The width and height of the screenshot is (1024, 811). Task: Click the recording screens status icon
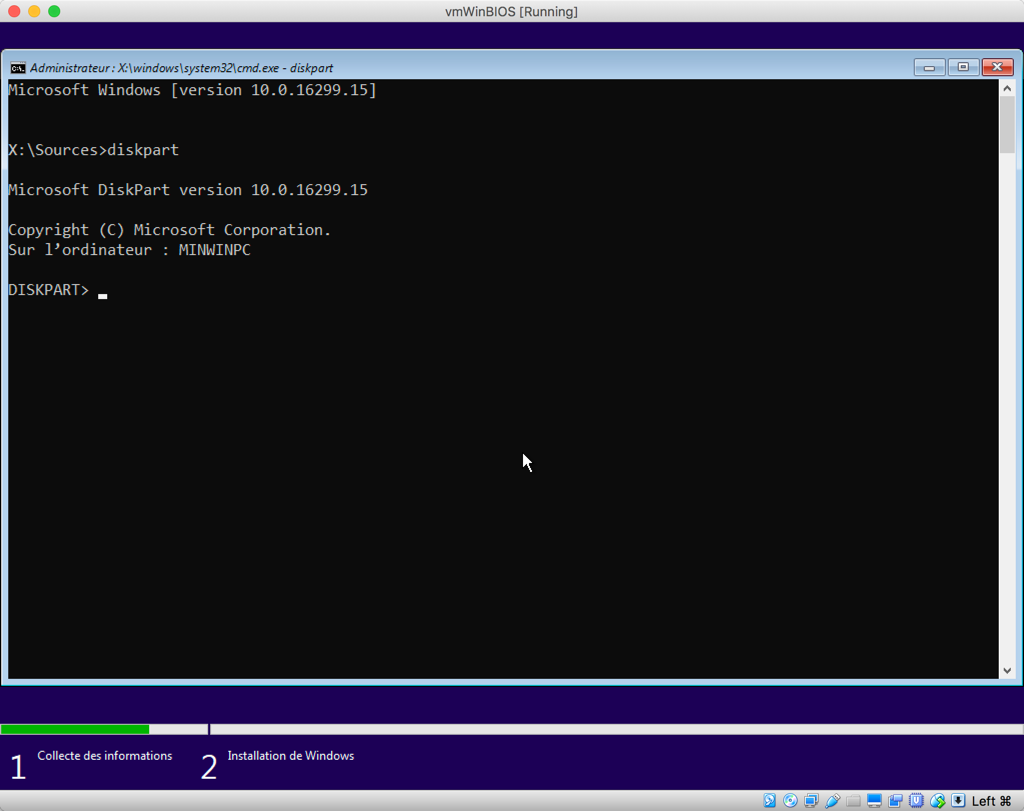pos(895,801)
